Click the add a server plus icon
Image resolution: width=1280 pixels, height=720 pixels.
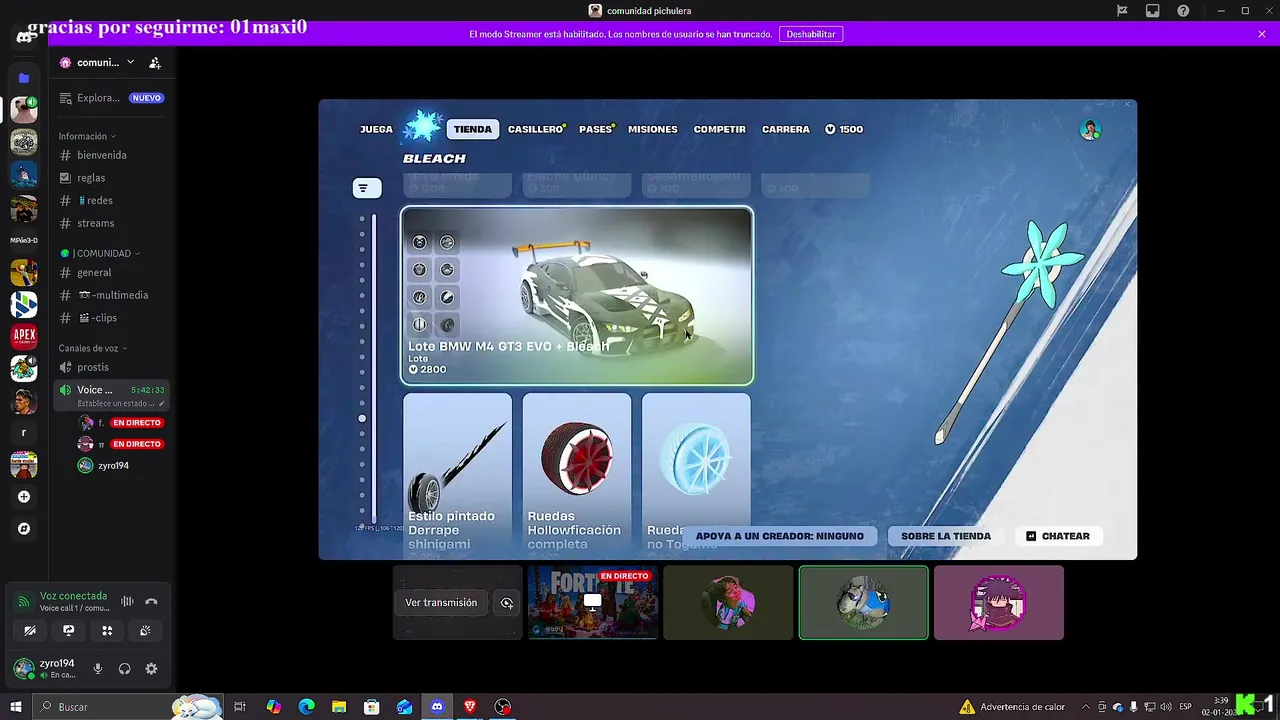pos(24,497)
